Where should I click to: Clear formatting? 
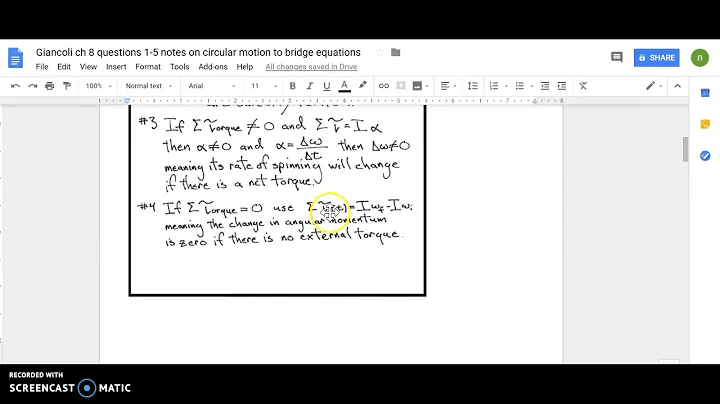(583, 86)
